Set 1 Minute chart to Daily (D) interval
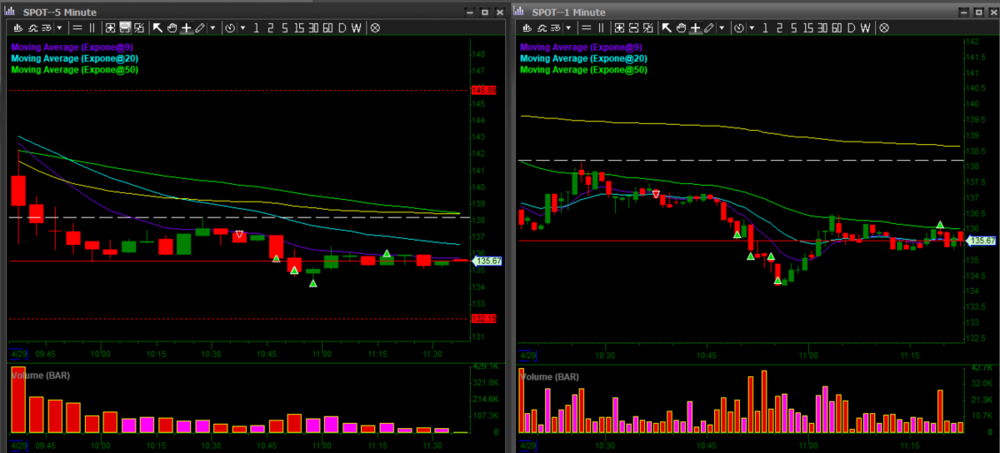 tap(851, 28)
